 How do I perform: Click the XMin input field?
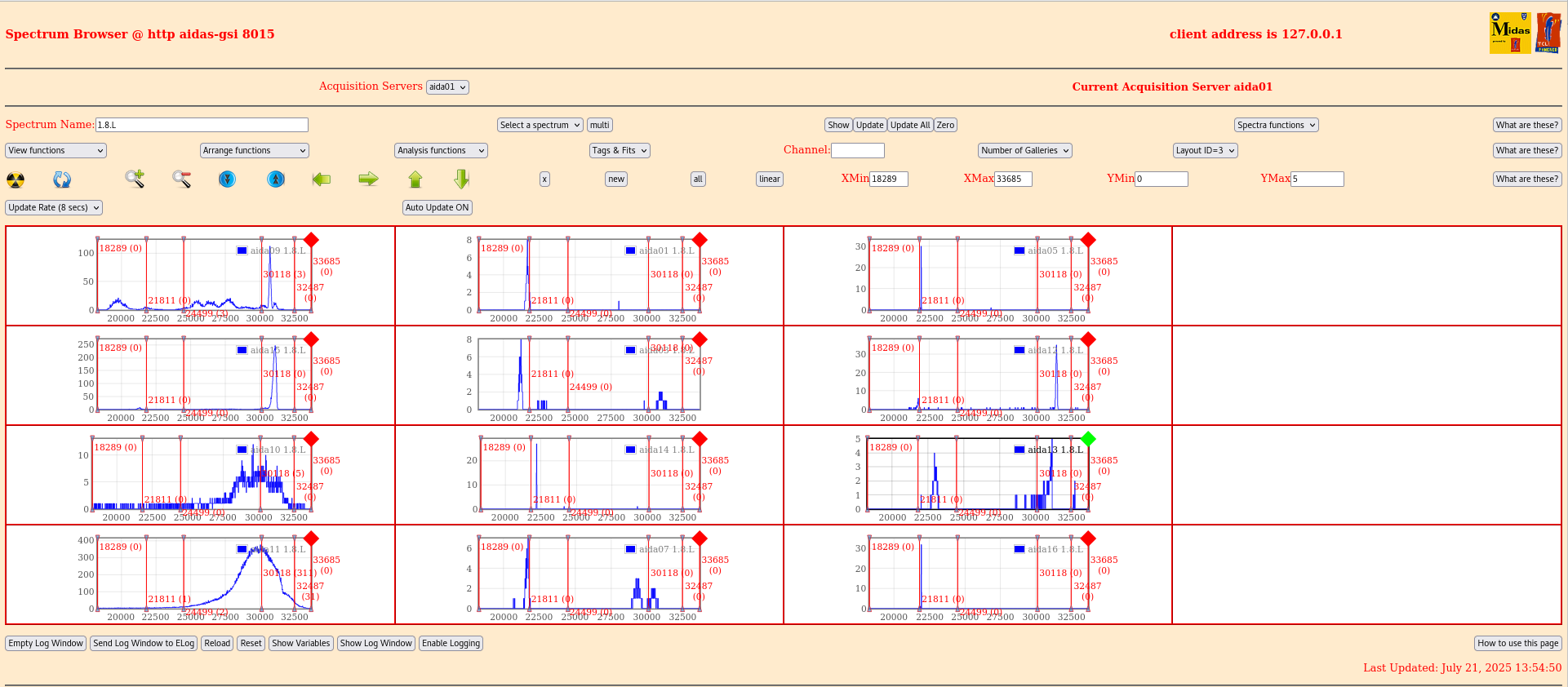point(889,180)
